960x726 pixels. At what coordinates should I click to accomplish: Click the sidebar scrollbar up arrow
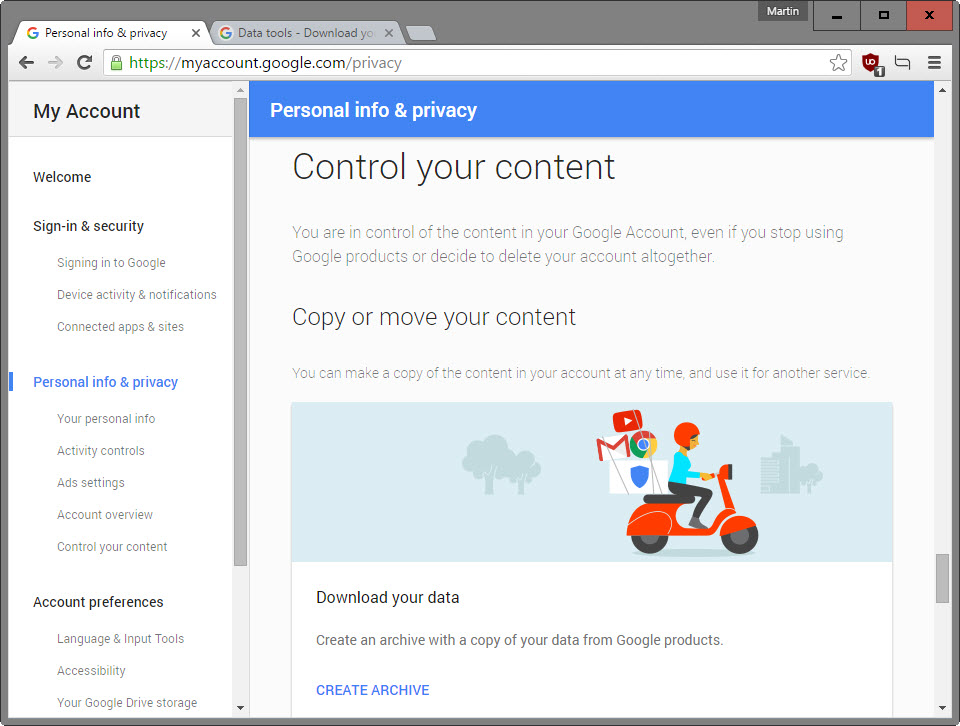tap(240, 90)
